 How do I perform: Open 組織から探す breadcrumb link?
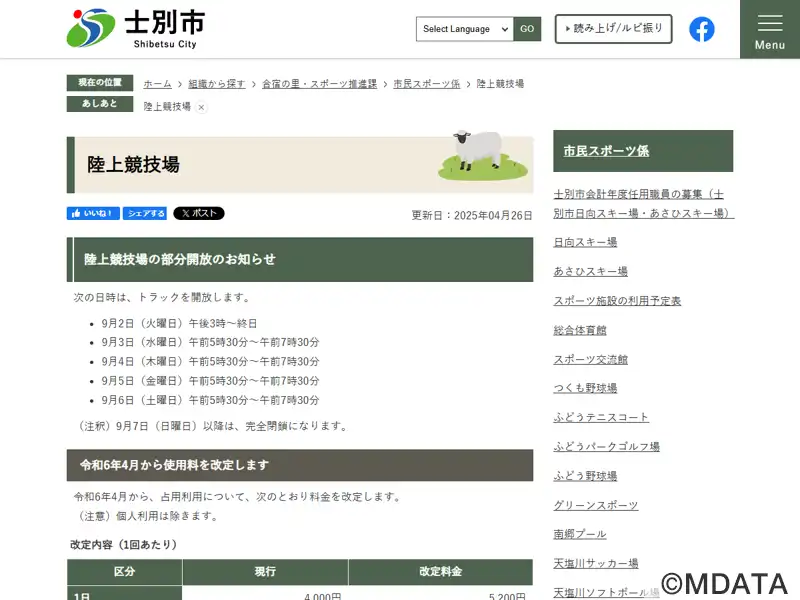tap(216, 84)
